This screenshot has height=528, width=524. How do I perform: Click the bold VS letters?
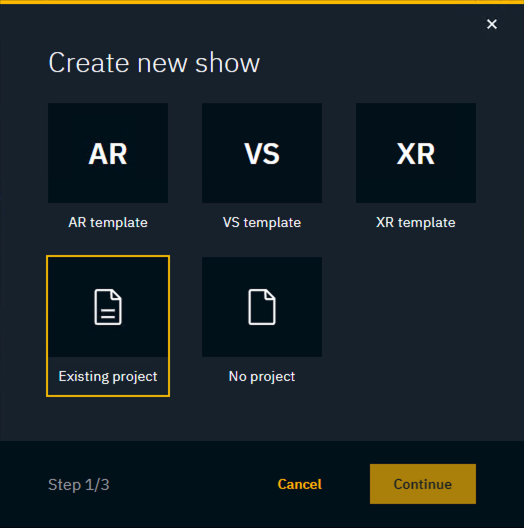click(262, 154)
